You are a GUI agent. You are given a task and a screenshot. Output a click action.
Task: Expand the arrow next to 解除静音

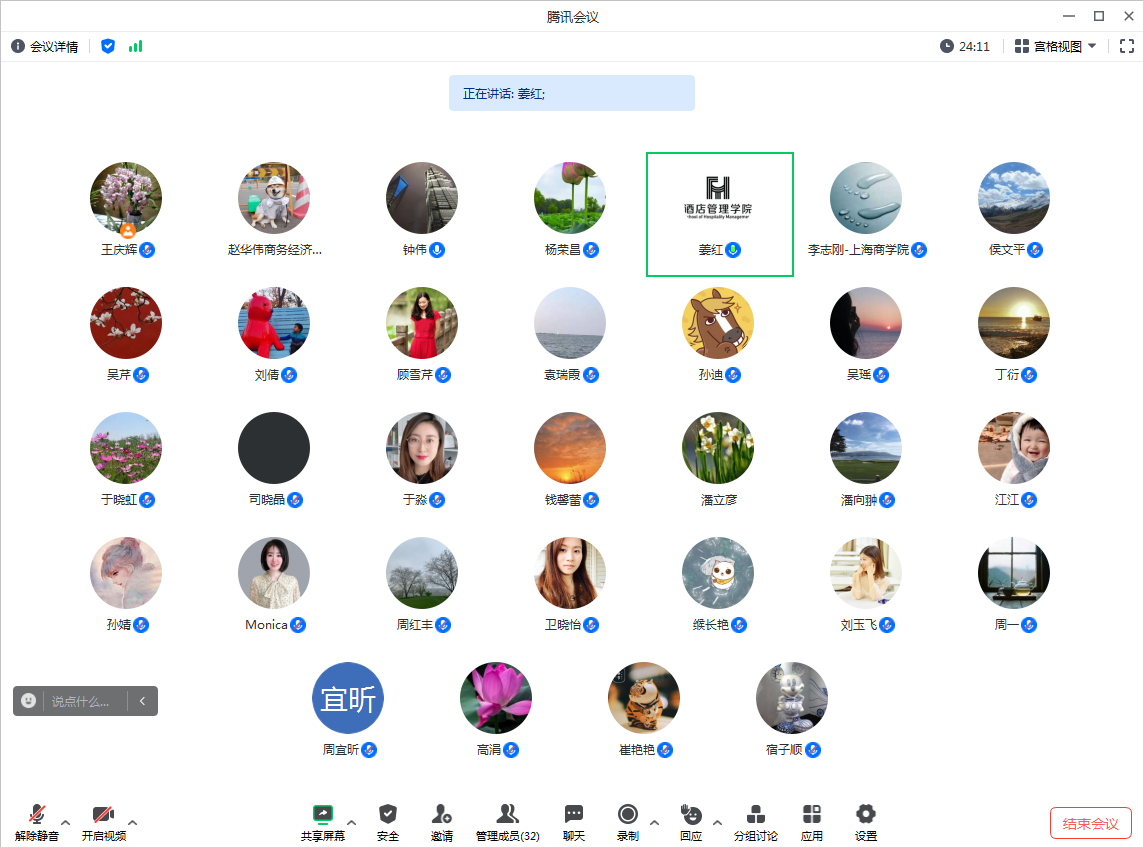click(x=66, y=823)
